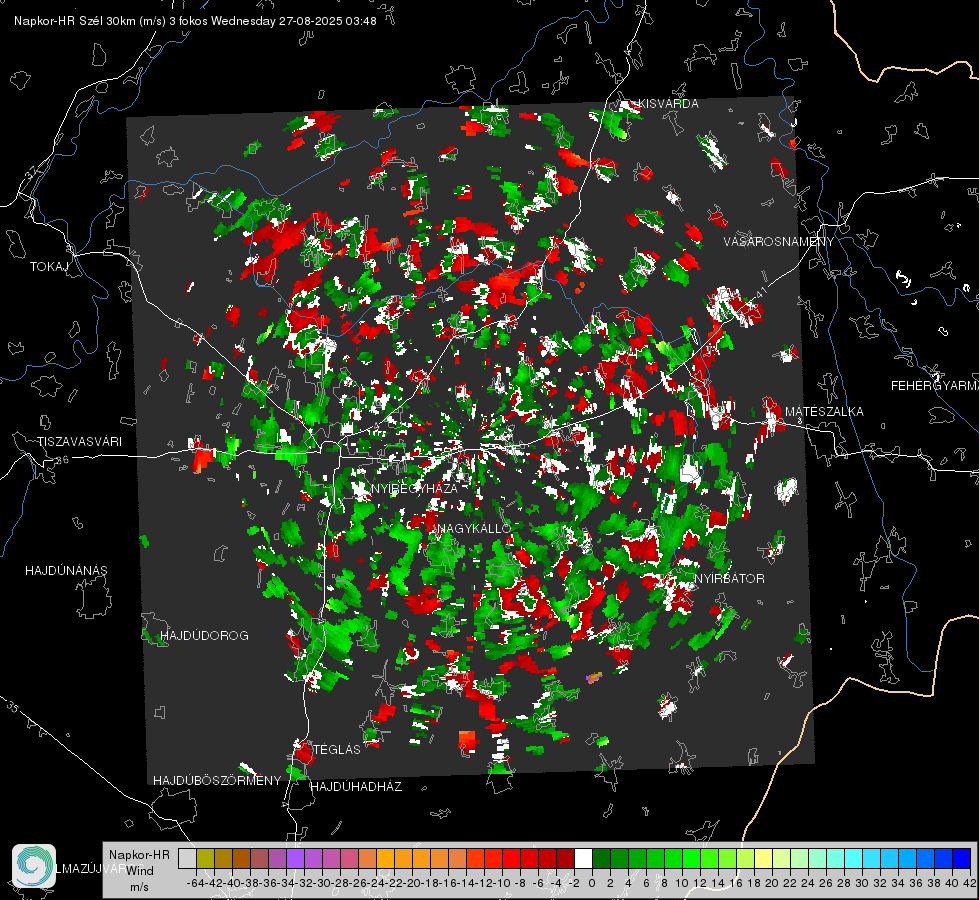Select the HAJDÚNÁNÁS city label
The image size is (979, 900).
tap(66, 571)
